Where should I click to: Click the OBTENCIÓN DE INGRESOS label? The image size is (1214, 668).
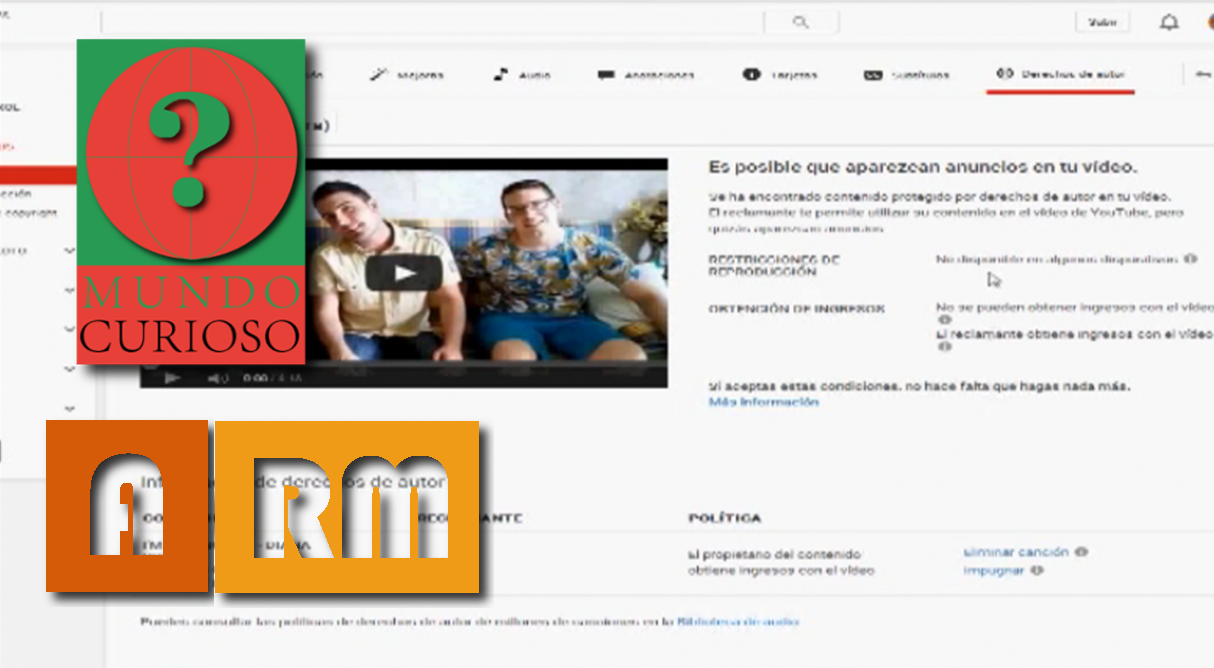[x=796, y=309]
